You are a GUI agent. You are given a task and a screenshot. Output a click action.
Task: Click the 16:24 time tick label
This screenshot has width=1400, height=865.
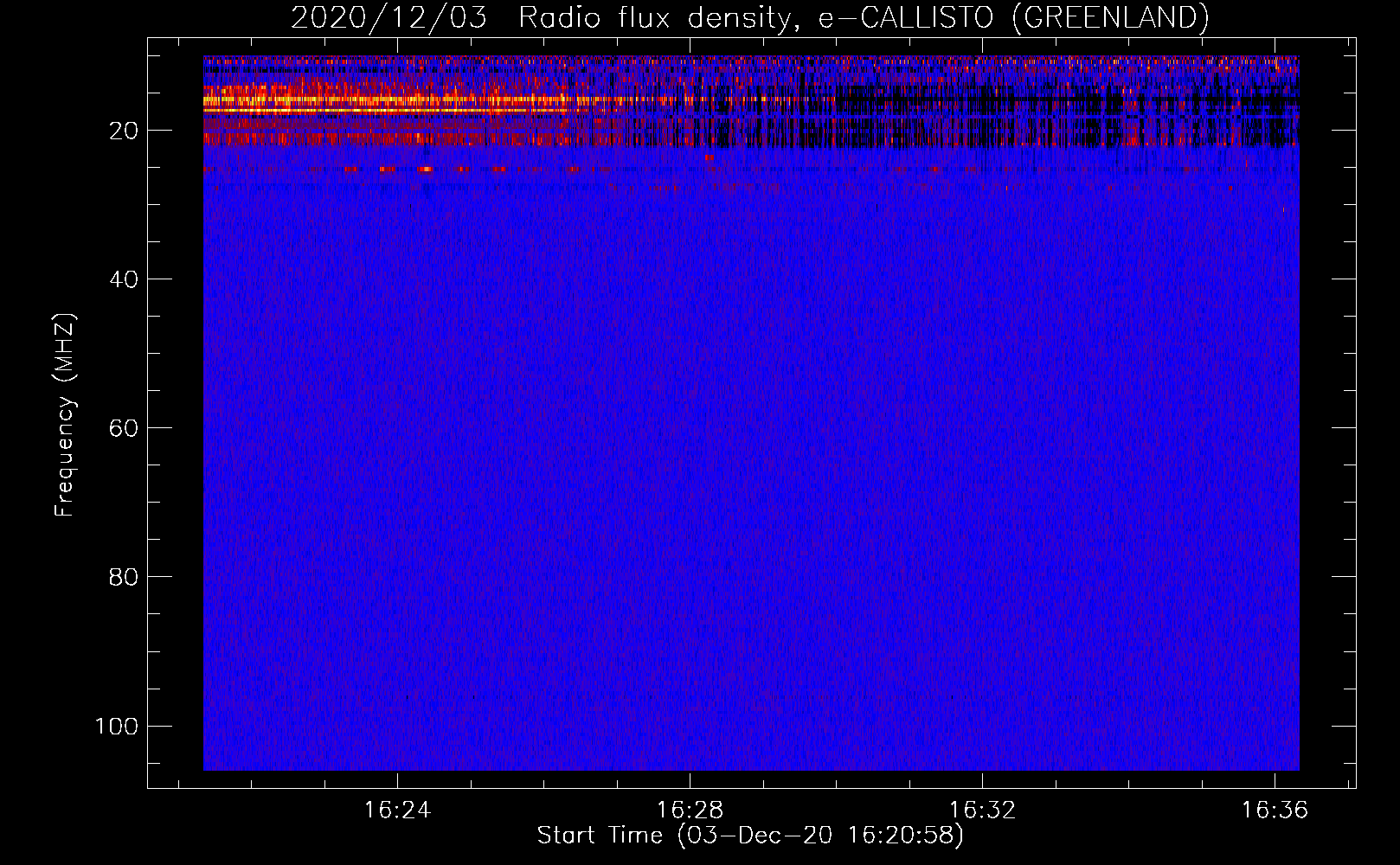coord(397,811)
